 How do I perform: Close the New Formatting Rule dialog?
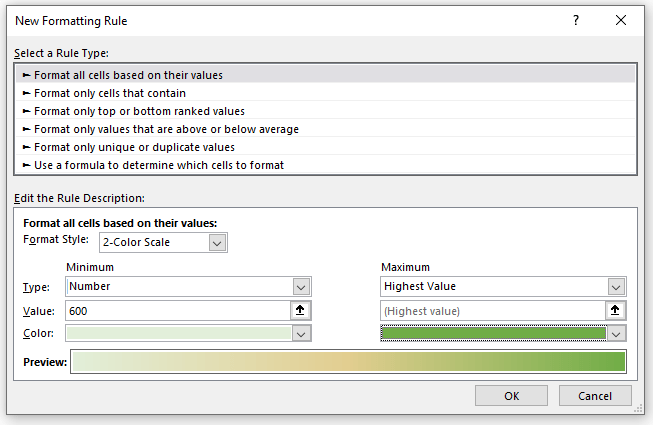621,20
